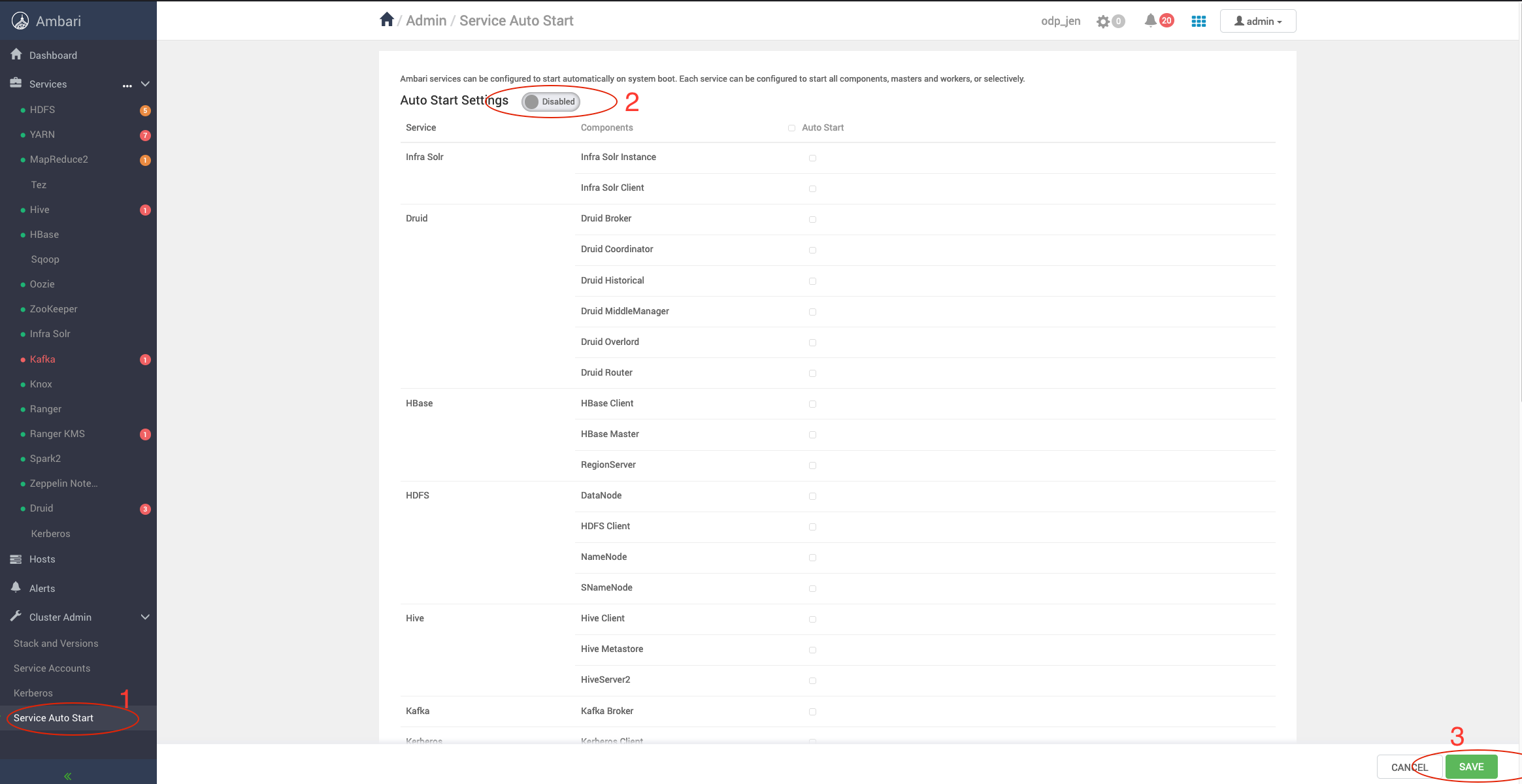This screenshot has width=1522, height=784.
Task: Click the Hive alert badge in sidebar
Action: (145, 210)
